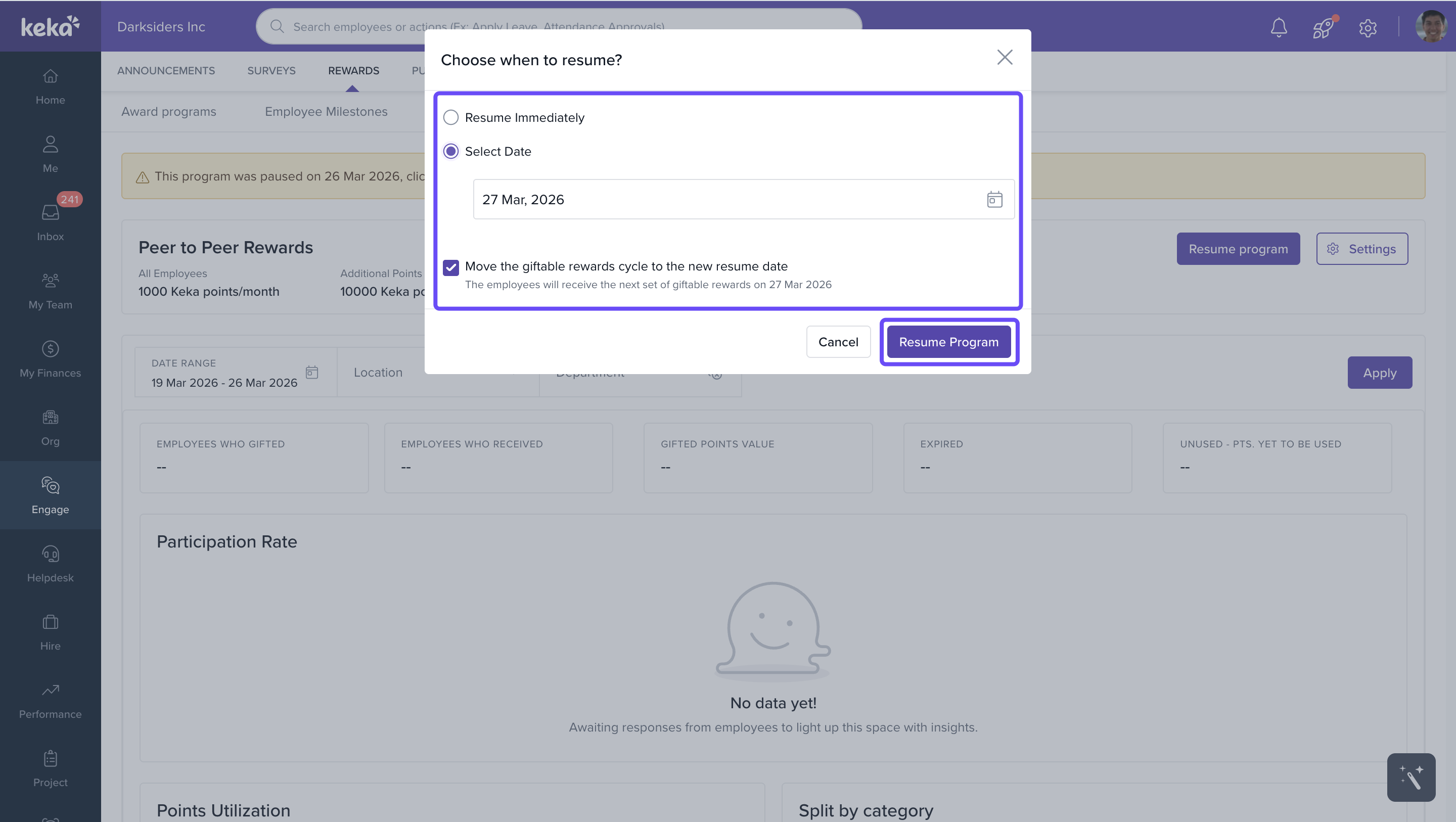Select the Resume Immediately option
This screenshot has width=1456, height=822.
pyautogui.click(x=451, y=118)
